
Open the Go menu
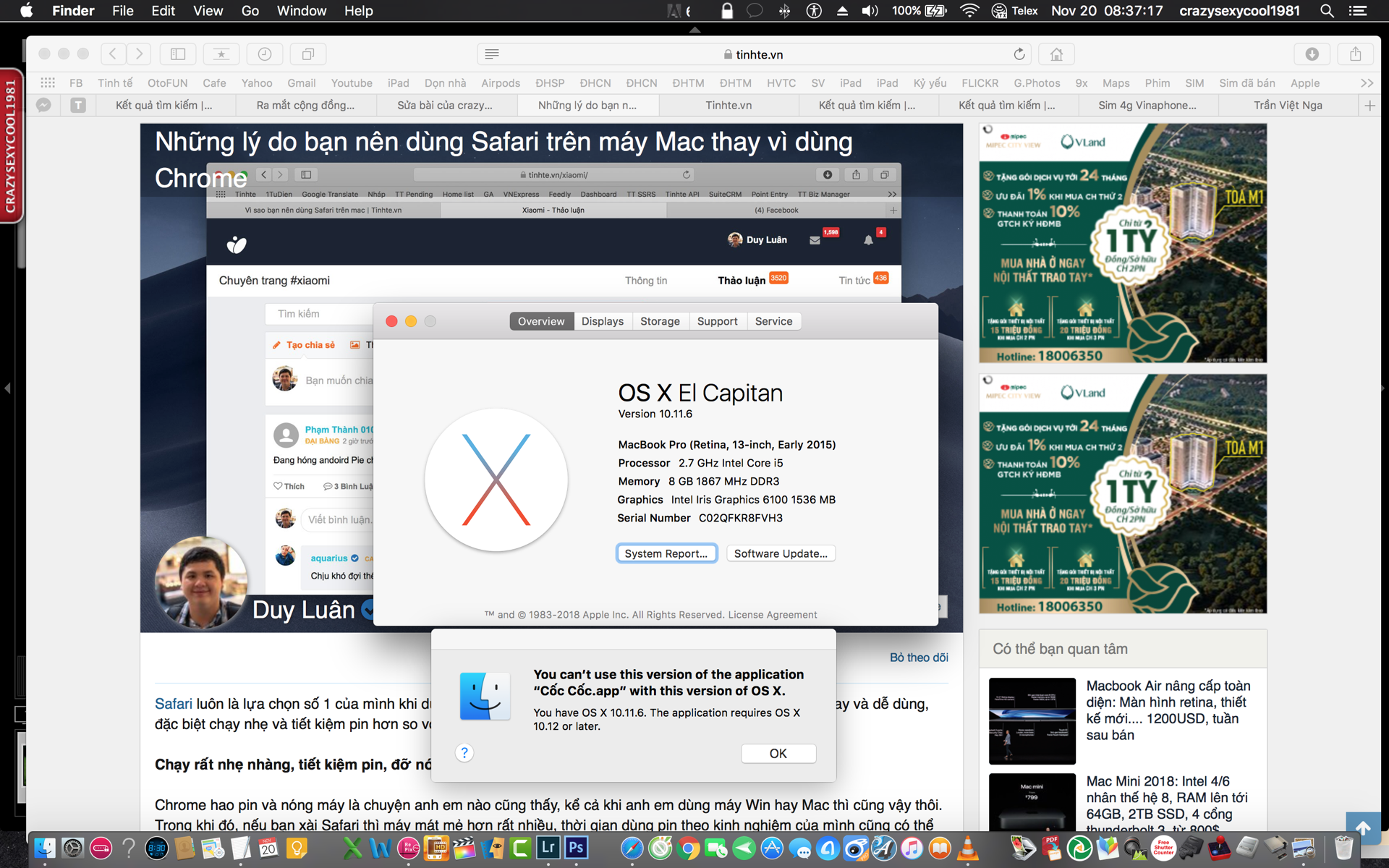point(250,11)
